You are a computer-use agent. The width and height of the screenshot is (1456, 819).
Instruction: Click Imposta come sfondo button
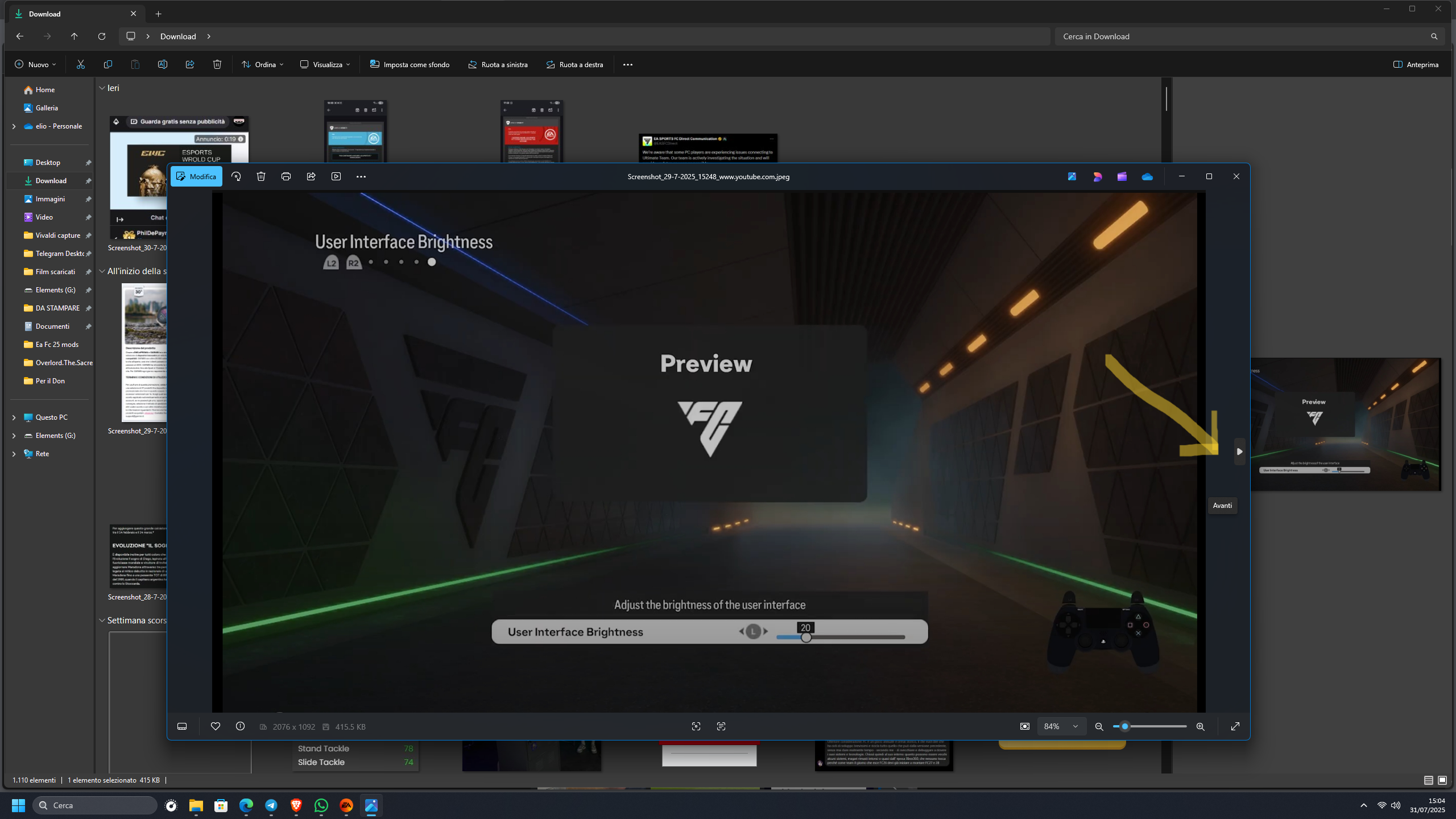point(409,64)
